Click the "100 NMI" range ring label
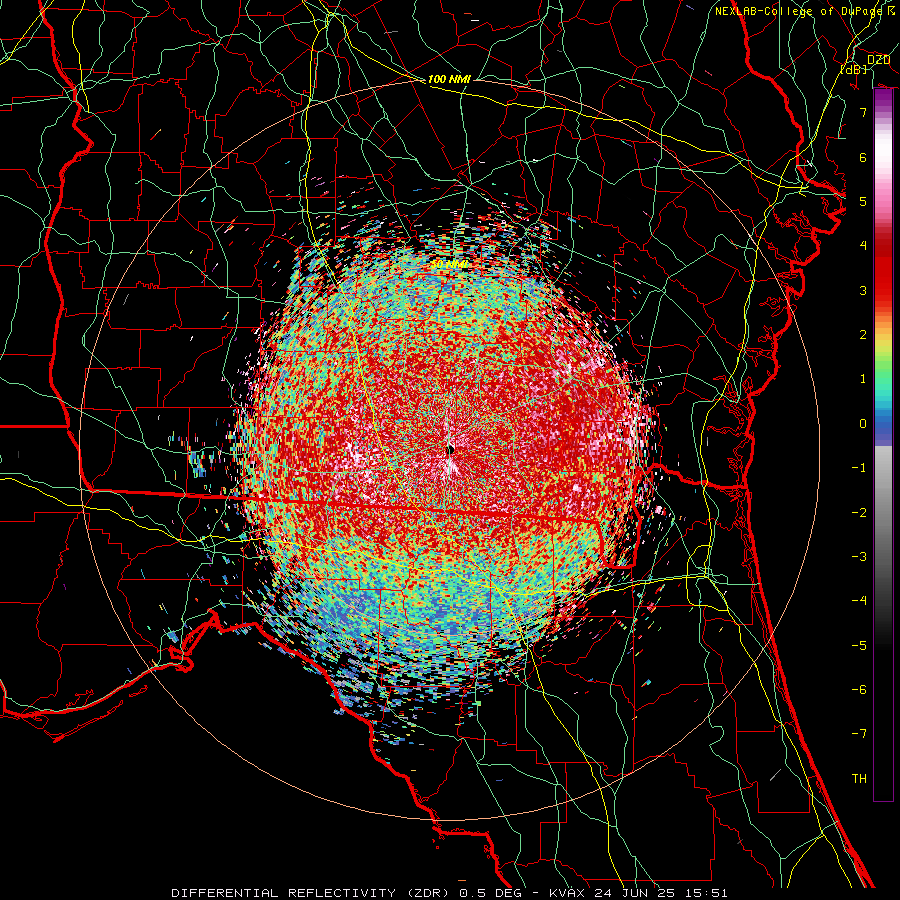 pos(449,79)
